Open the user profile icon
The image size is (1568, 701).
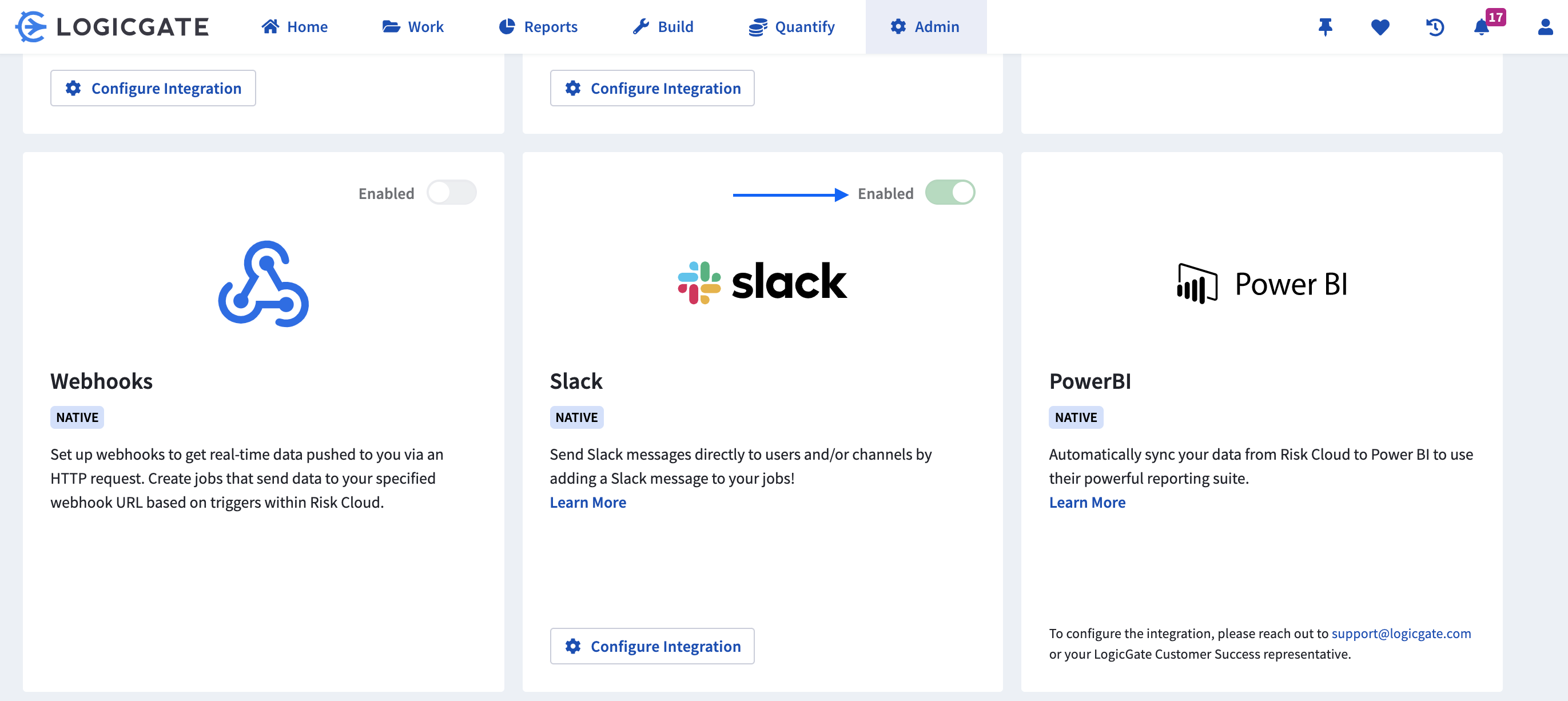(x=1545, y=27)
